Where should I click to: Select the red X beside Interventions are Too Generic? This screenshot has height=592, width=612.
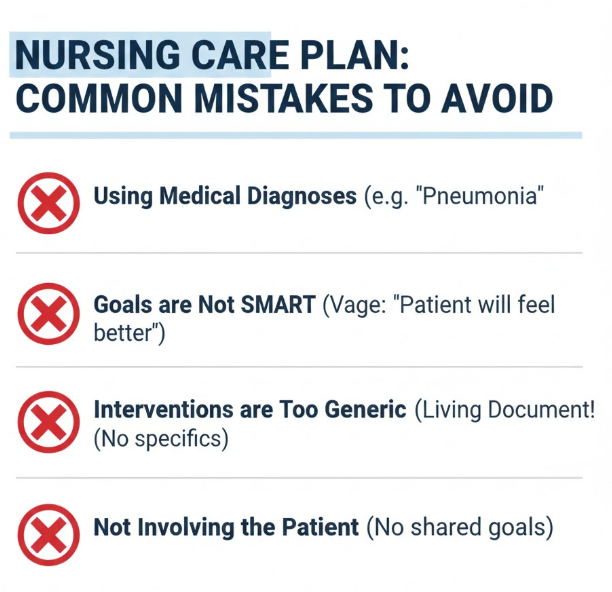[x=48, y=424]
